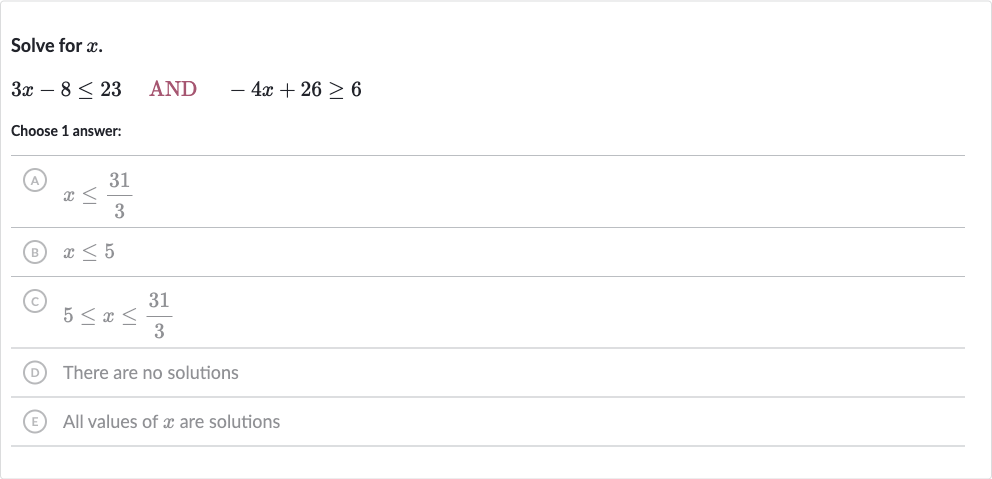
Task: Click the inequality −4x + 26 ≥ 6
Action: [296, 89]
